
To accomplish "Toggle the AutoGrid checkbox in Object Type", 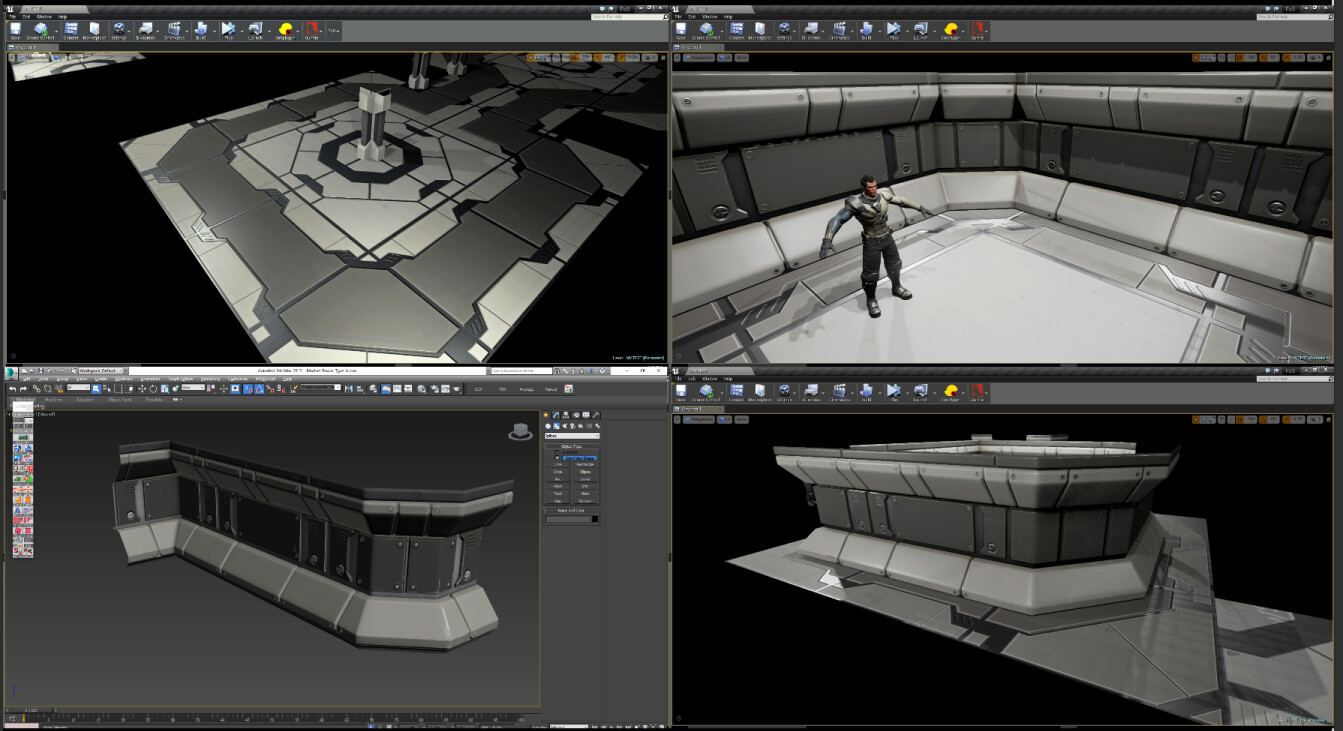I will (x=557, y=452).
